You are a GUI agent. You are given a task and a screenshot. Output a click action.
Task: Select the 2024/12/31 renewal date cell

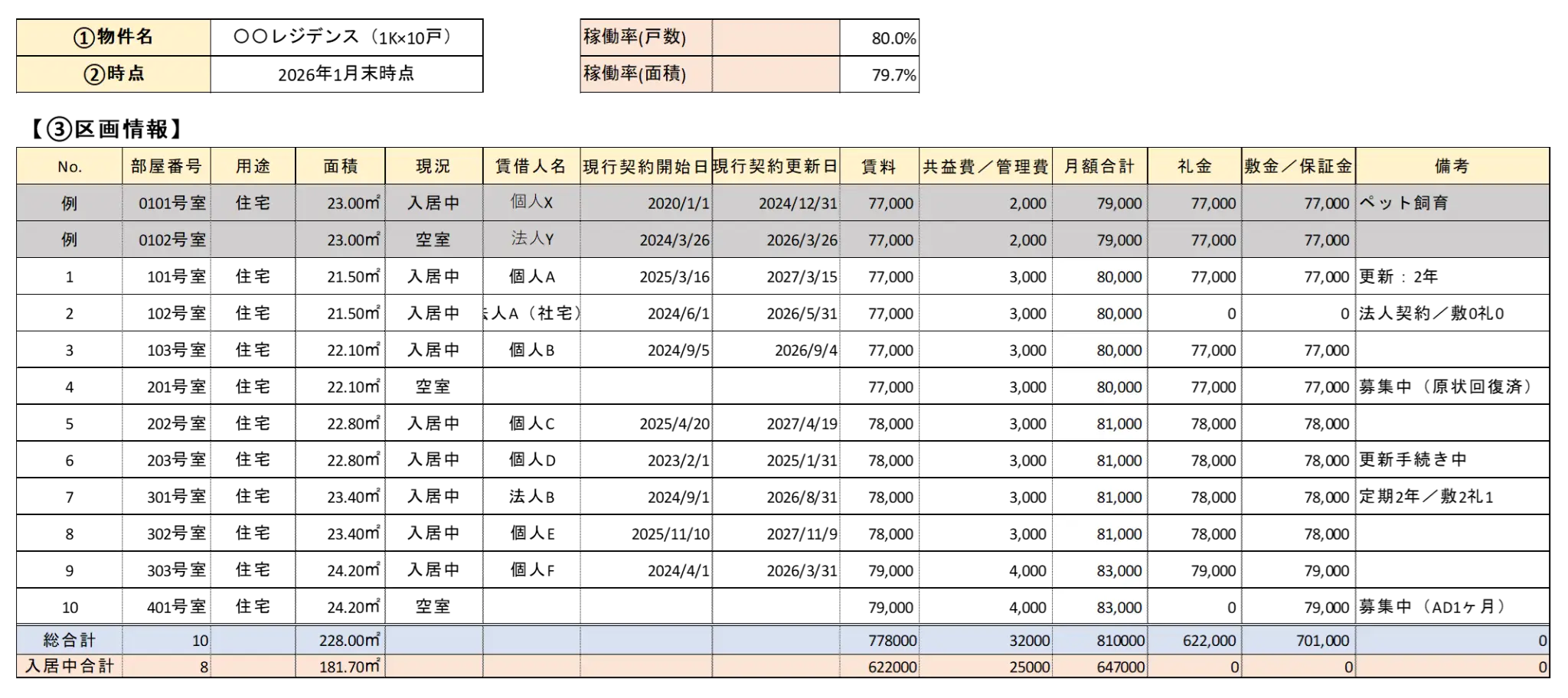(x=775, y=203)
